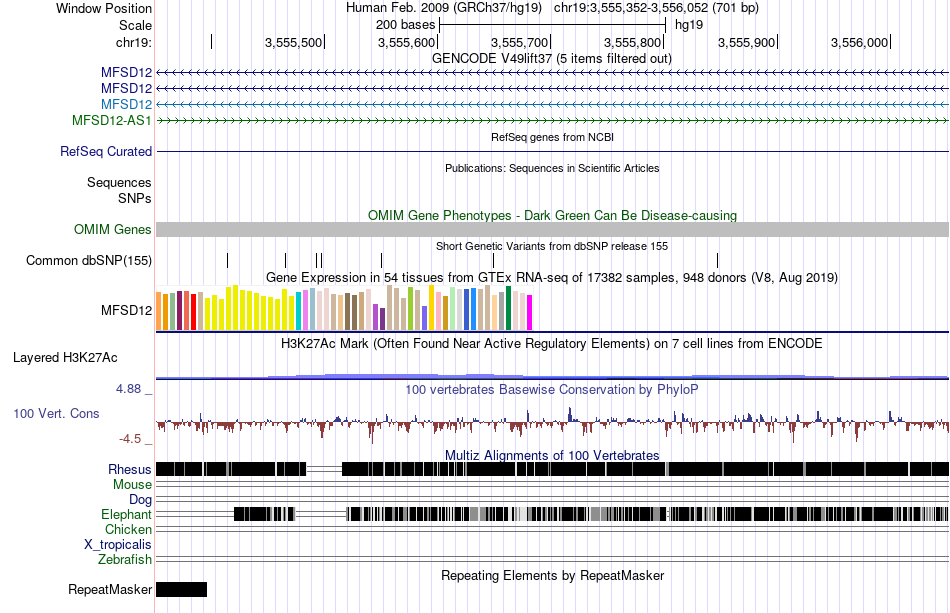
Task: Open the OMIM Gene Phenotypes green title
Action: coord(552,216)
